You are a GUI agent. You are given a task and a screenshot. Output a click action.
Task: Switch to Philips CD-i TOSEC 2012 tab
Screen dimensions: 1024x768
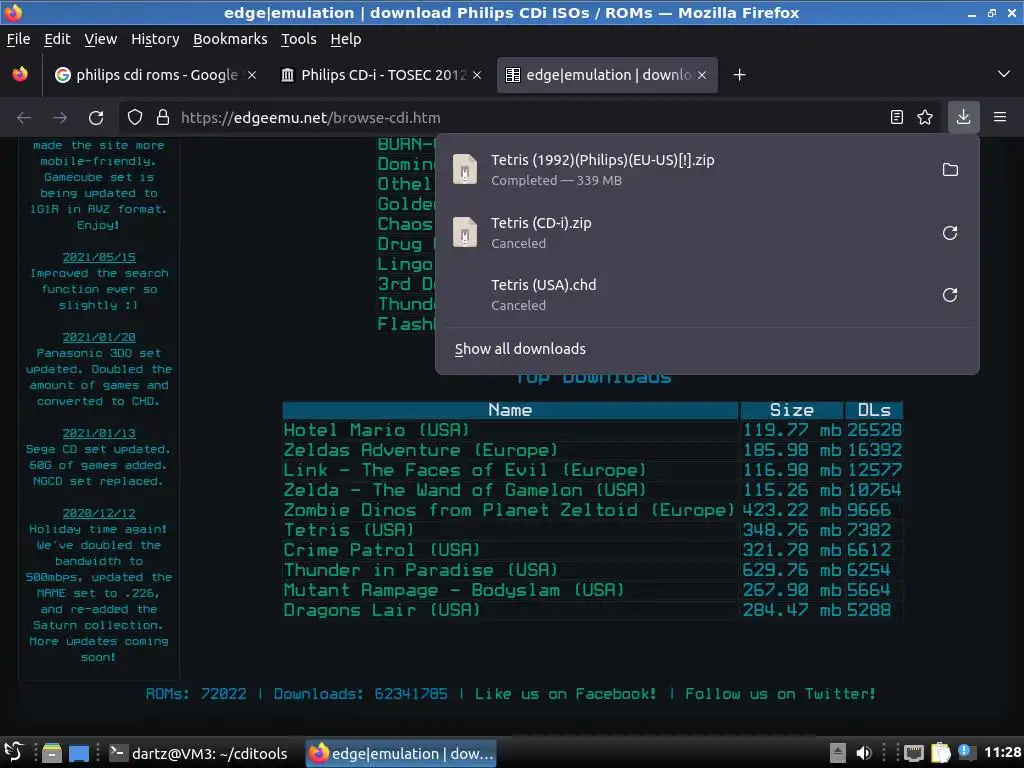(x=383, y=75)
